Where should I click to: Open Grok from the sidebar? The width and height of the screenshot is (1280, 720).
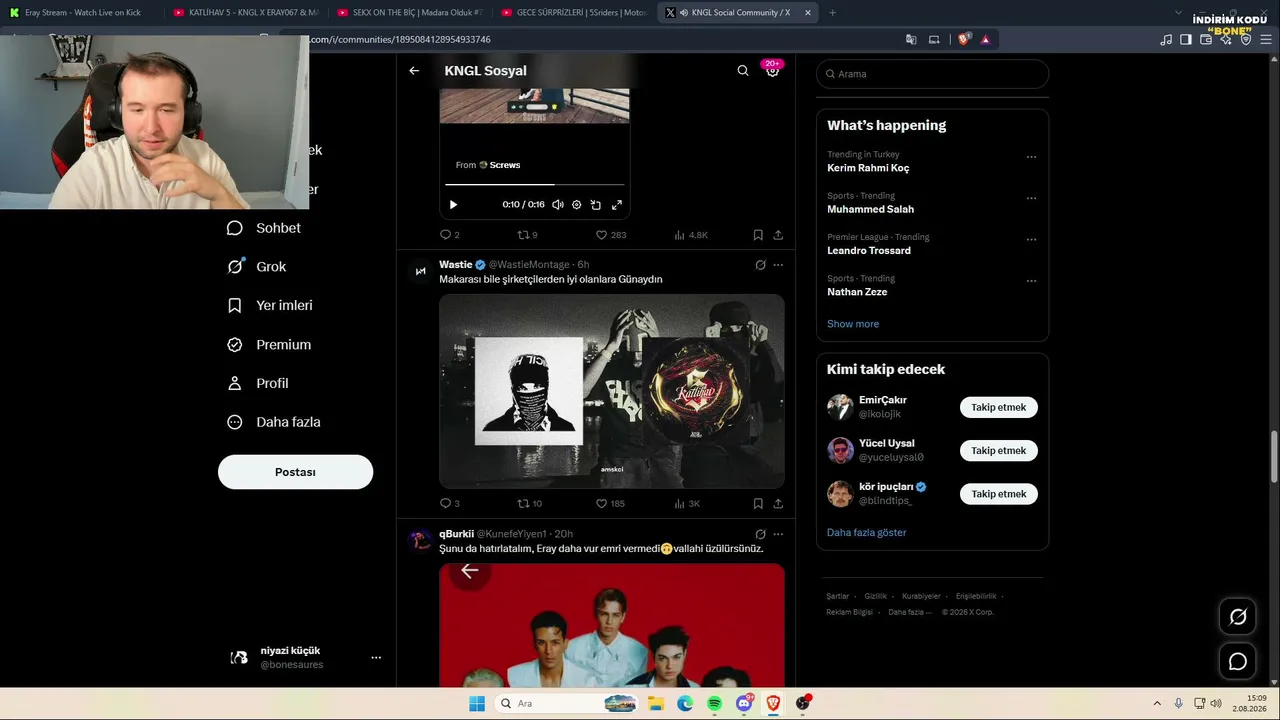click(x=257, y=267)
